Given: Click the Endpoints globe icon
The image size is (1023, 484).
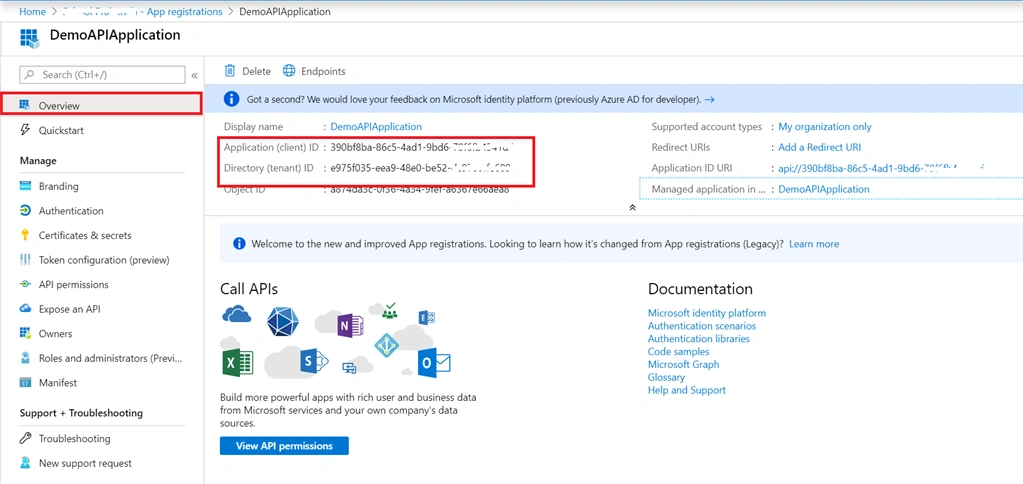Looking at the screenshot, I should (289, 70).
